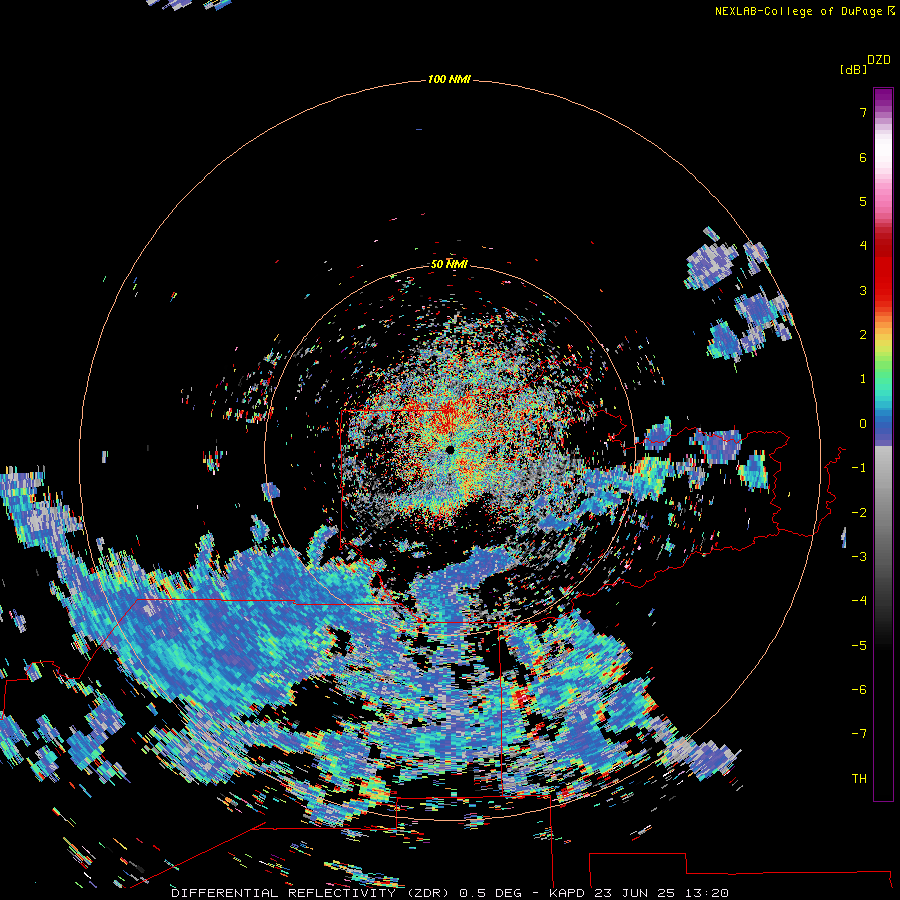Click the 1 value on the color scale
The image size is (900, 900).
click(x=863, y=379)
